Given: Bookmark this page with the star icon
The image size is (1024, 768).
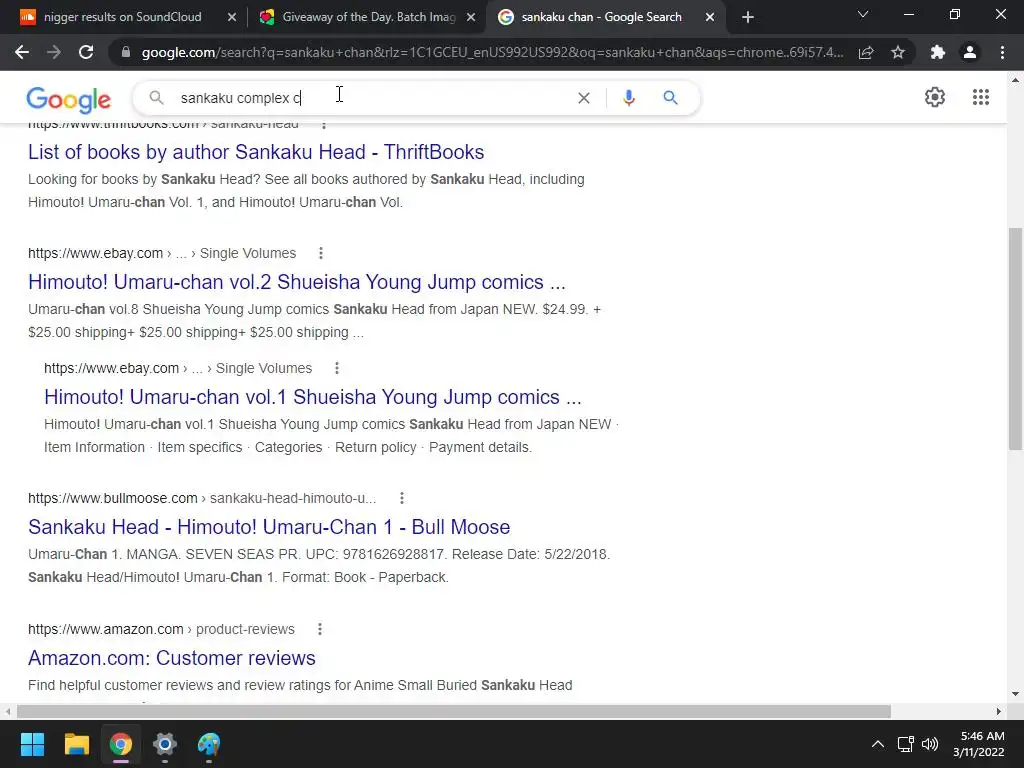Looking at the screenshot, I should coord(898,52).
